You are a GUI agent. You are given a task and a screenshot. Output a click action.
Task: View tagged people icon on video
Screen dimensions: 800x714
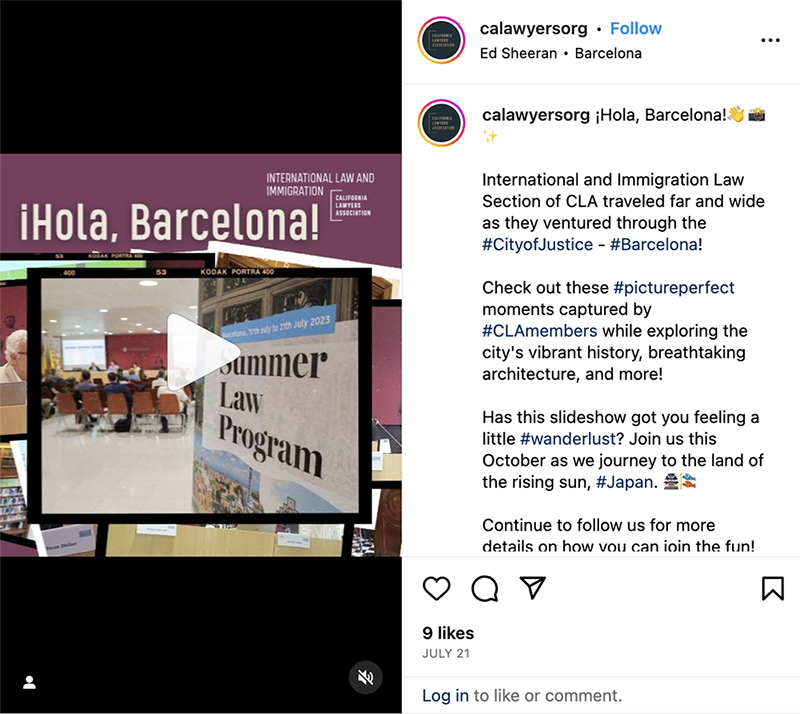[x=30, y=682]
